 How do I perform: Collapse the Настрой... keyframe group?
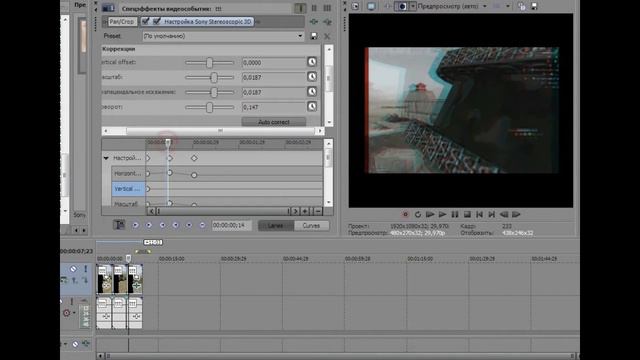106,158
